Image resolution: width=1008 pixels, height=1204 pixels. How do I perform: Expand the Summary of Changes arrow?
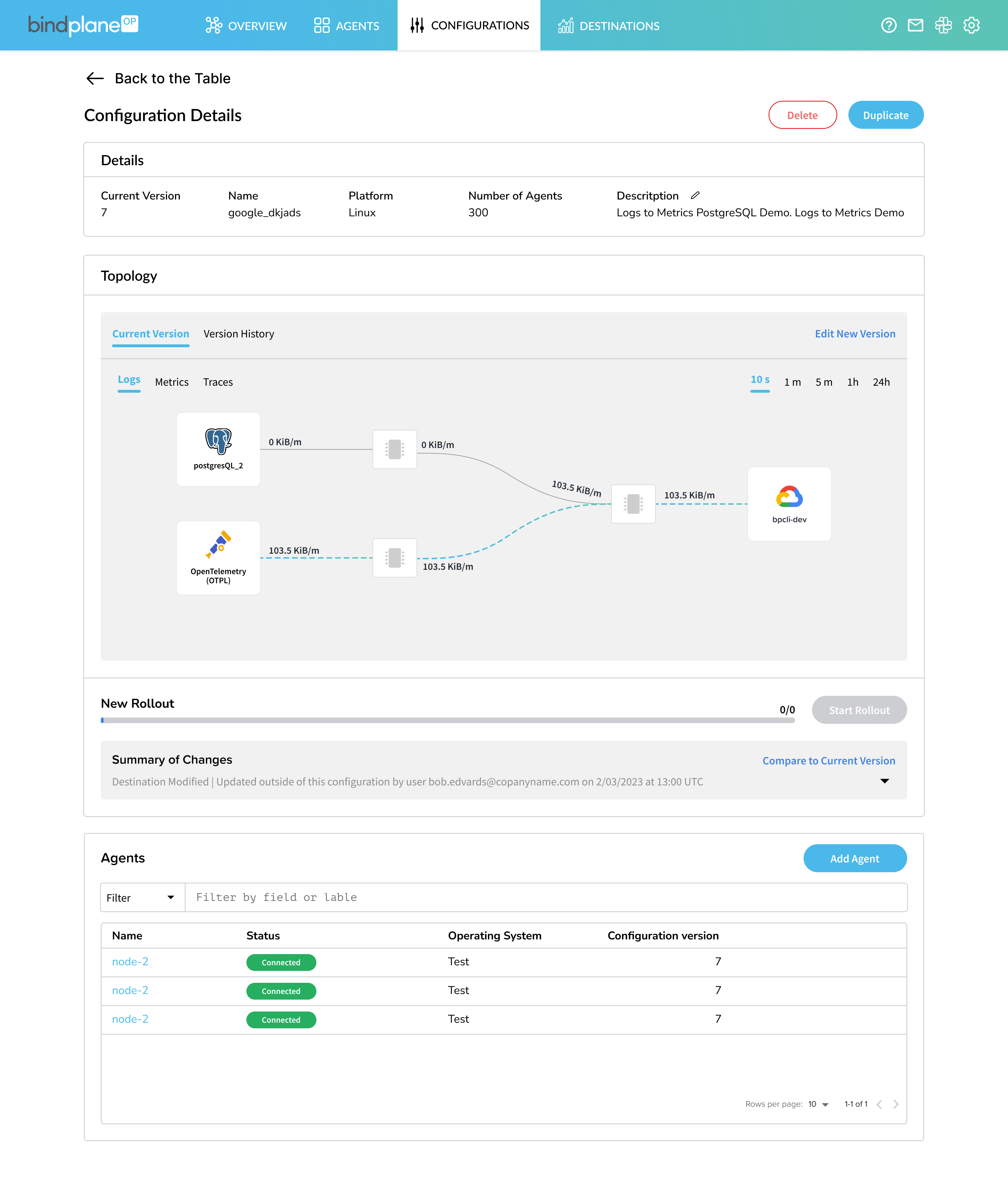tap(884, 781)
